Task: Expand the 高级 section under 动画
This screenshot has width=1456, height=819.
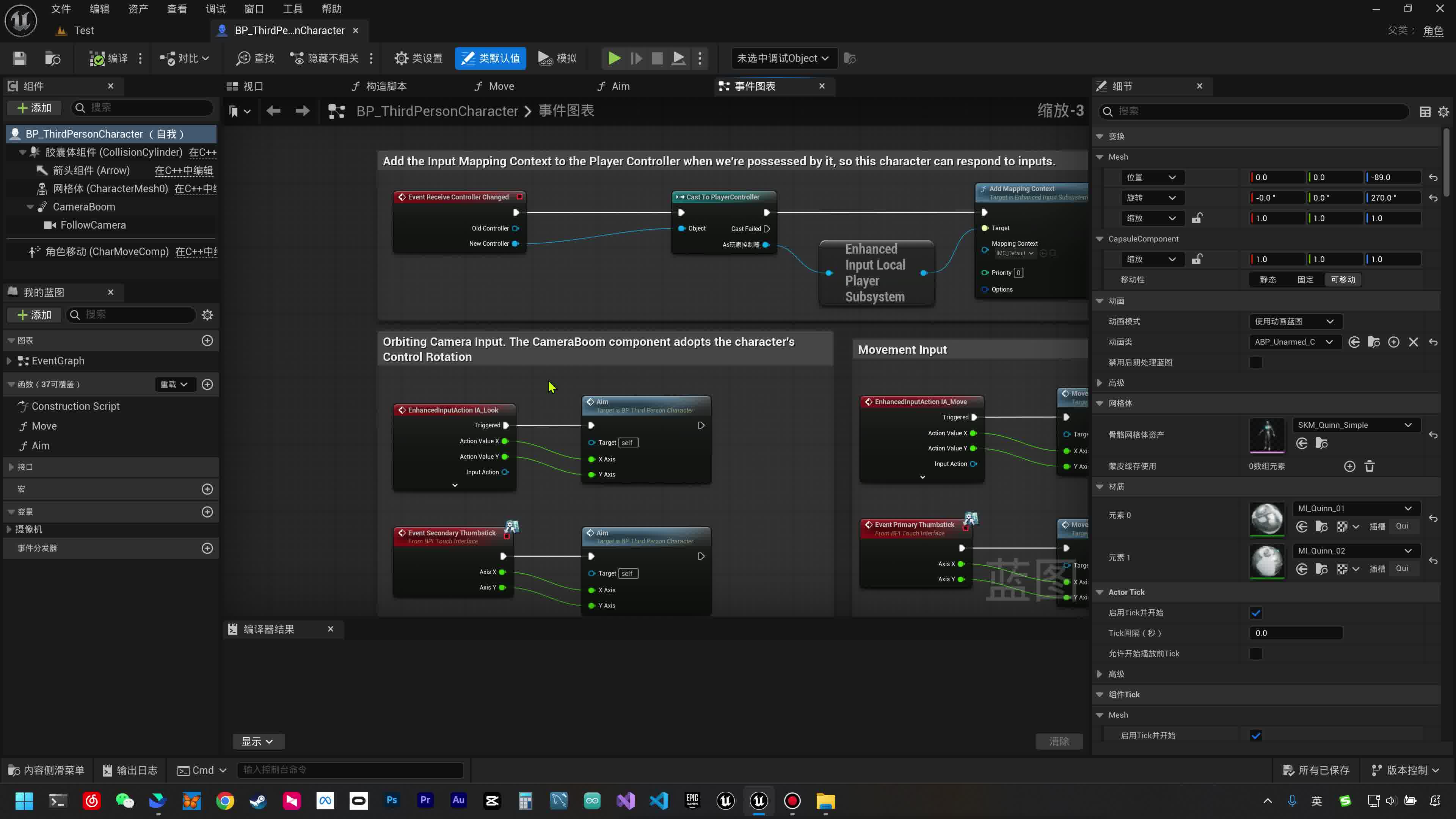Action: click(1099, 383)
